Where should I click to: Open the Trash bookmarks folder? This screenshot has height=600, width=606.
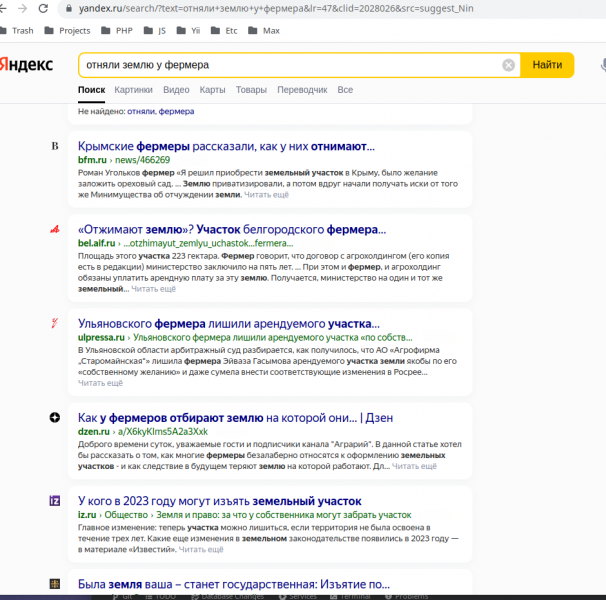tap(17, 31)
